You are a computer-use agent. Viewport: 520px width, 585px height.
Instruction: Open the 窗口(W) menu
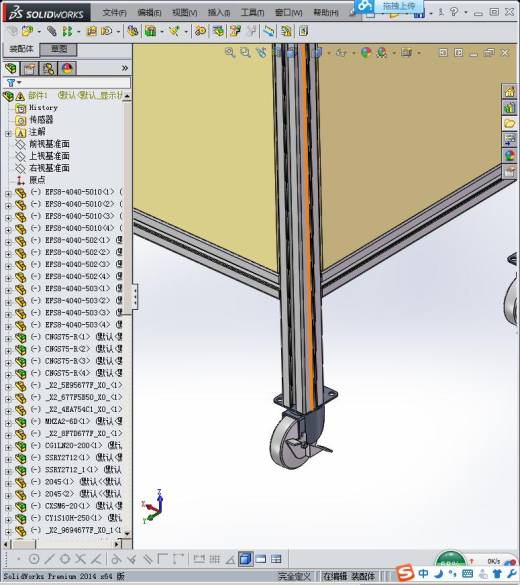288,13
